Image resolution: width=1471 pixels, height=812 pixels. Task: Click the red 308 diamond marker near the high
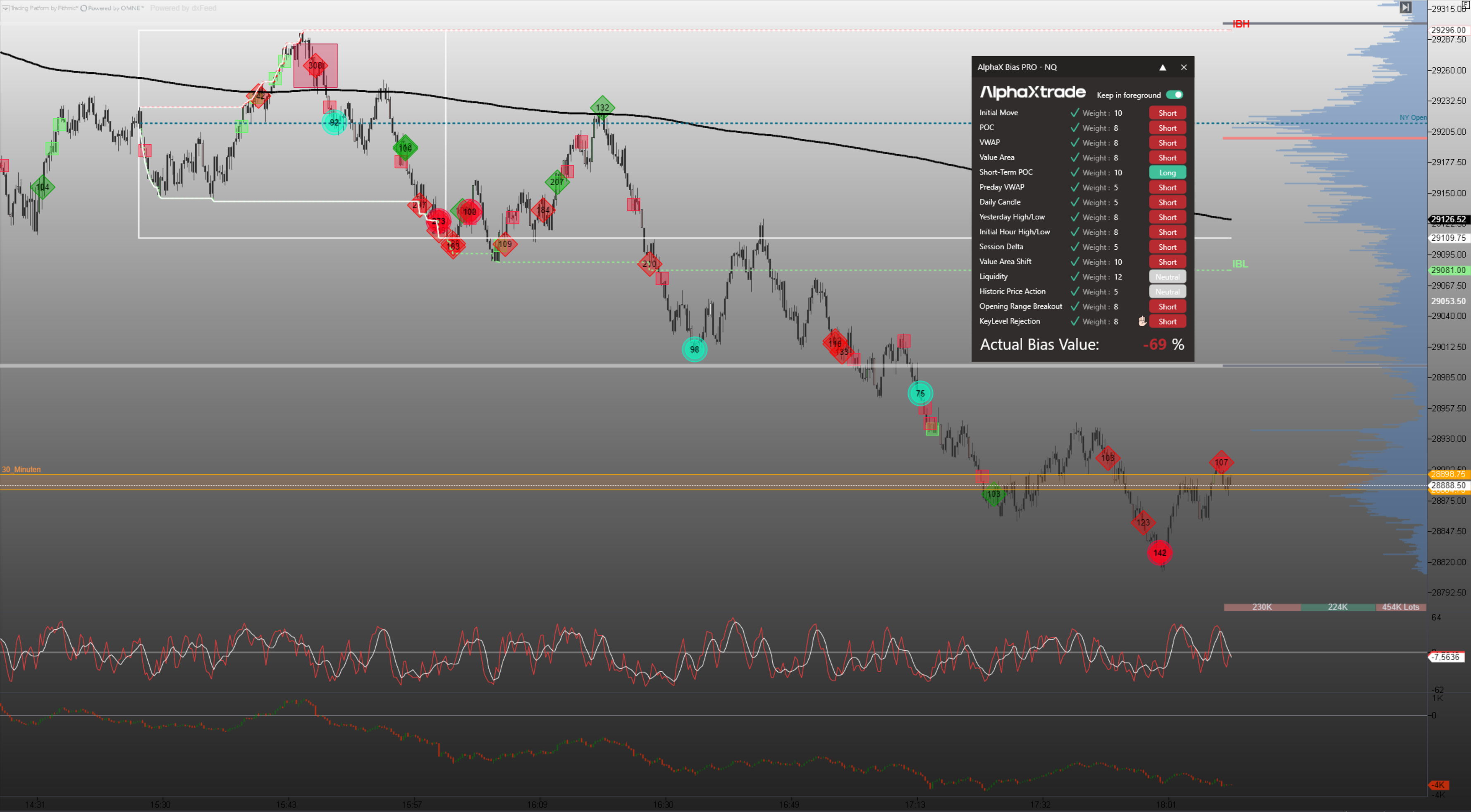(315, 66)
